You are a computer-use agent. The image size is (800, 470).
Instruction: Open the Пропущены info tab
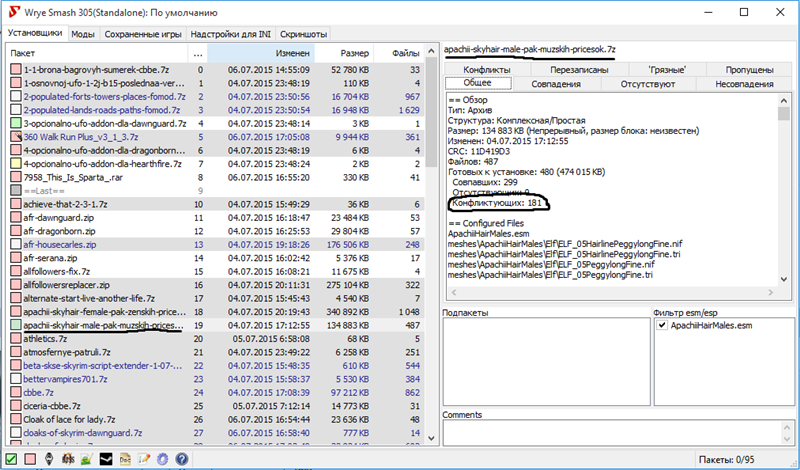coord(749,69)
